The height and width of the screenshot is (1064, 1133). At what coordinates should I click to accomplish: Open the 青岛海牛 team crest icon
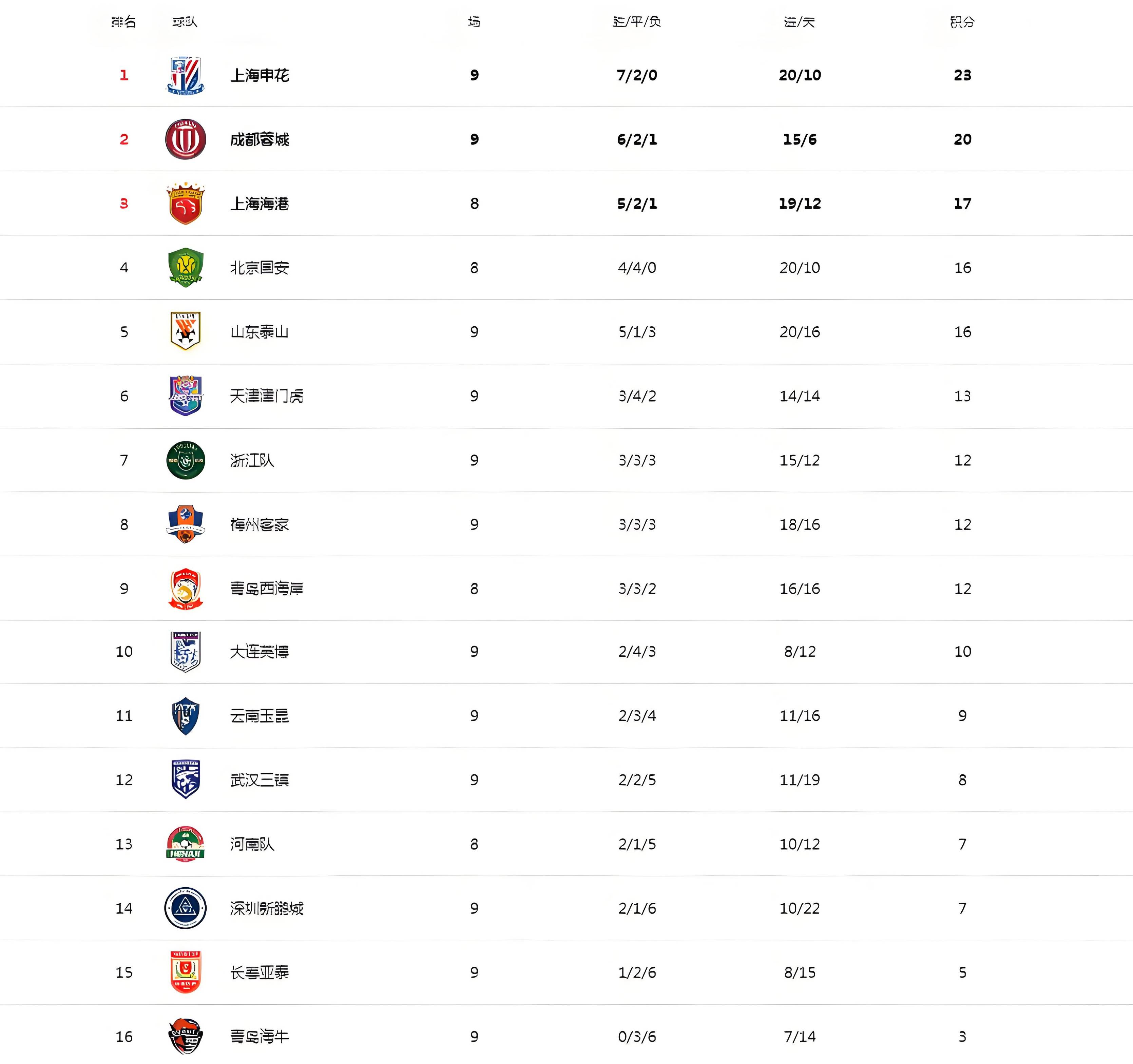[x=185, y=1036]
